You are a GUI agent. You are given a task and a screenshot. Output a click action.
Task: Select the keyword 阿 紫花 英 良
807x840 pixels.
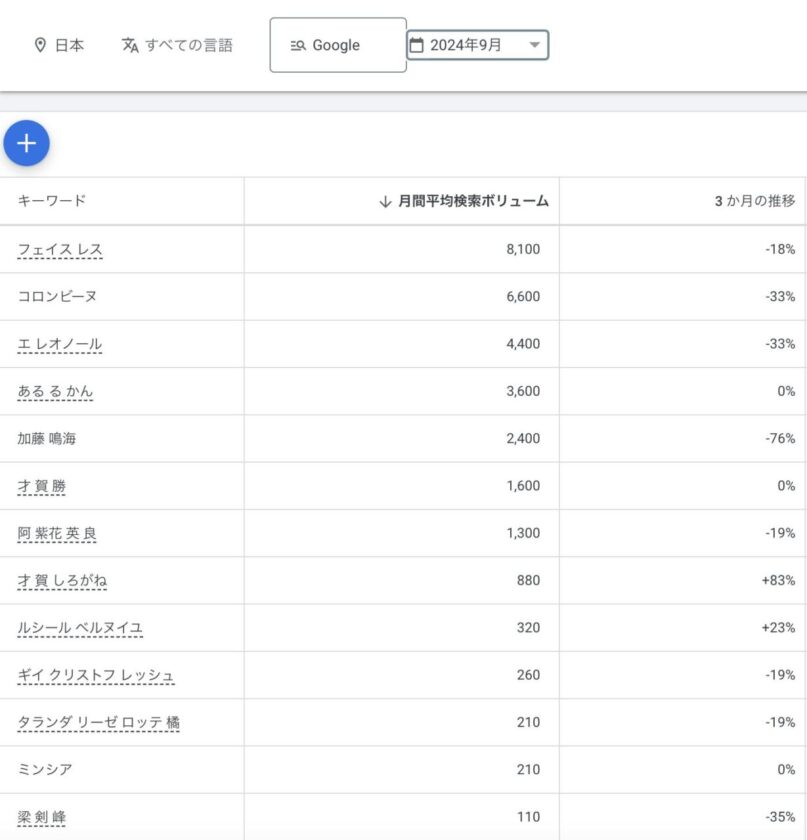pos(57,533)
